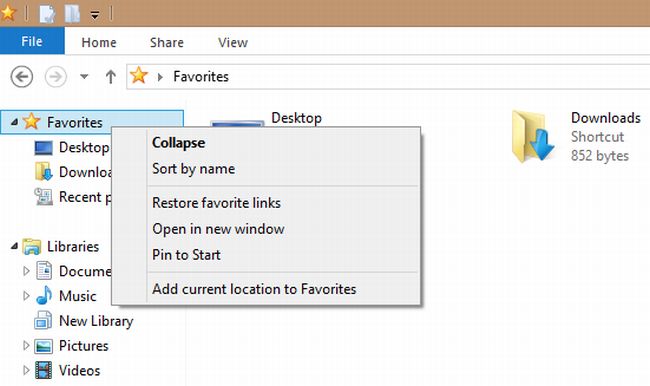
Task: Click the Desktop icon in navigation pane
Action: point(44,148)
